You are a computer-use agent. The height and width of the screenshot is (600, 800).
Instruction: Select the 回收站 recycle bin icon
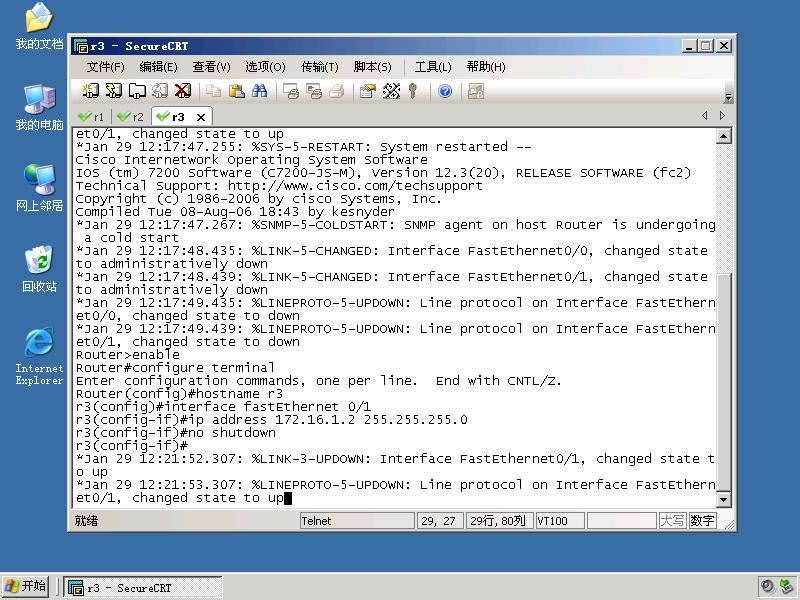pos(39,269)
